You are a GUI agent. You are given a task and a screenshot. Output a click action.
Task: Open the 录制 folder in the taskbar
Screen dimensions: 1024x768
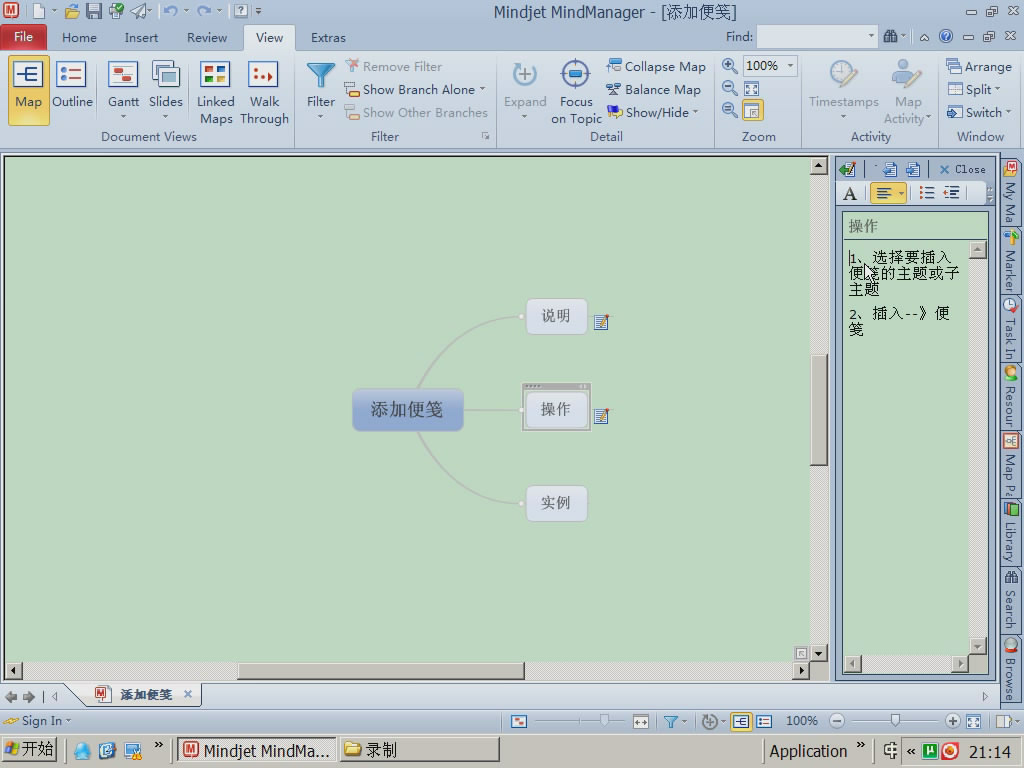pyautogui.click(x=420, y=750)
